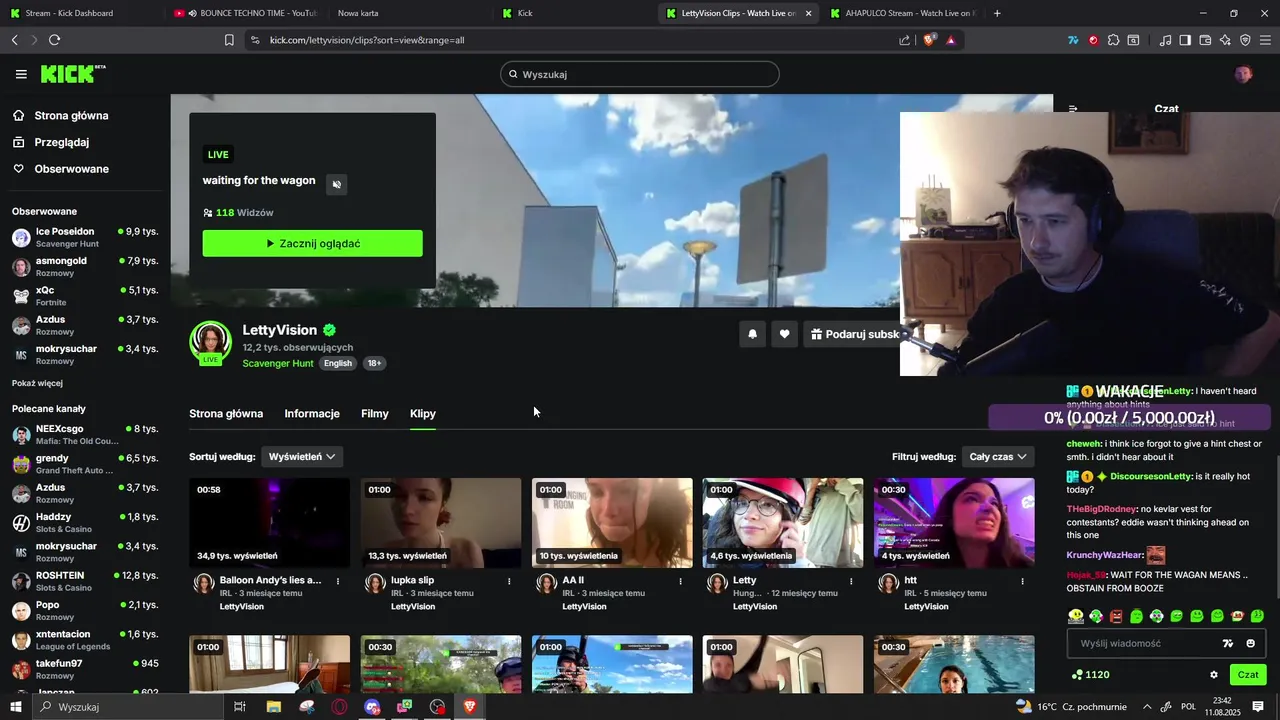The width and height of the screenshot is (1280, 720).
Task: Click Zacznij oglądać button
Action: click(x=313, y=243)
